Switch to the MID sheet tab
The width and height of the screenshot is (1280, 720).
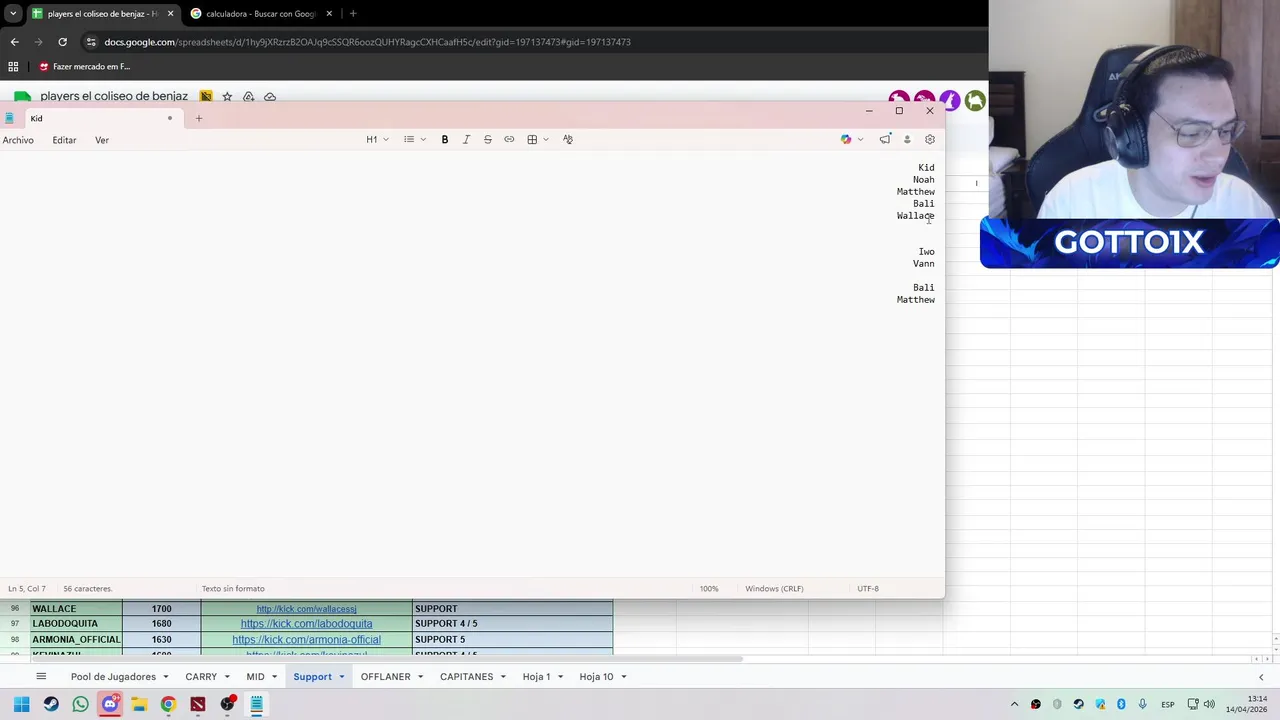pyautogui.click(x=255, y=677)
